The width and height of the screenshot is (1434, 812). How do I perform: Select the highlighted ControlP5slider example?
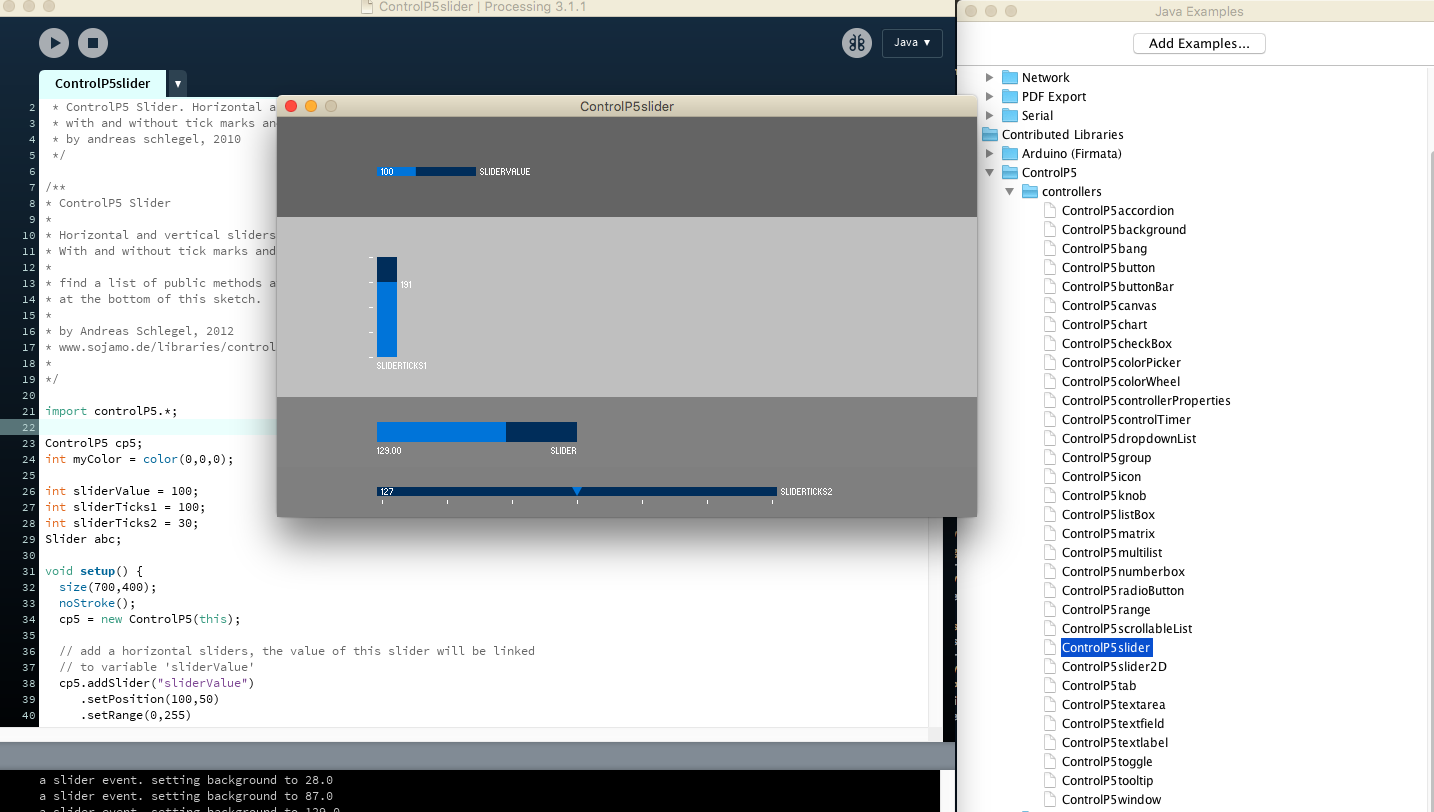(x=1106, y=647)
